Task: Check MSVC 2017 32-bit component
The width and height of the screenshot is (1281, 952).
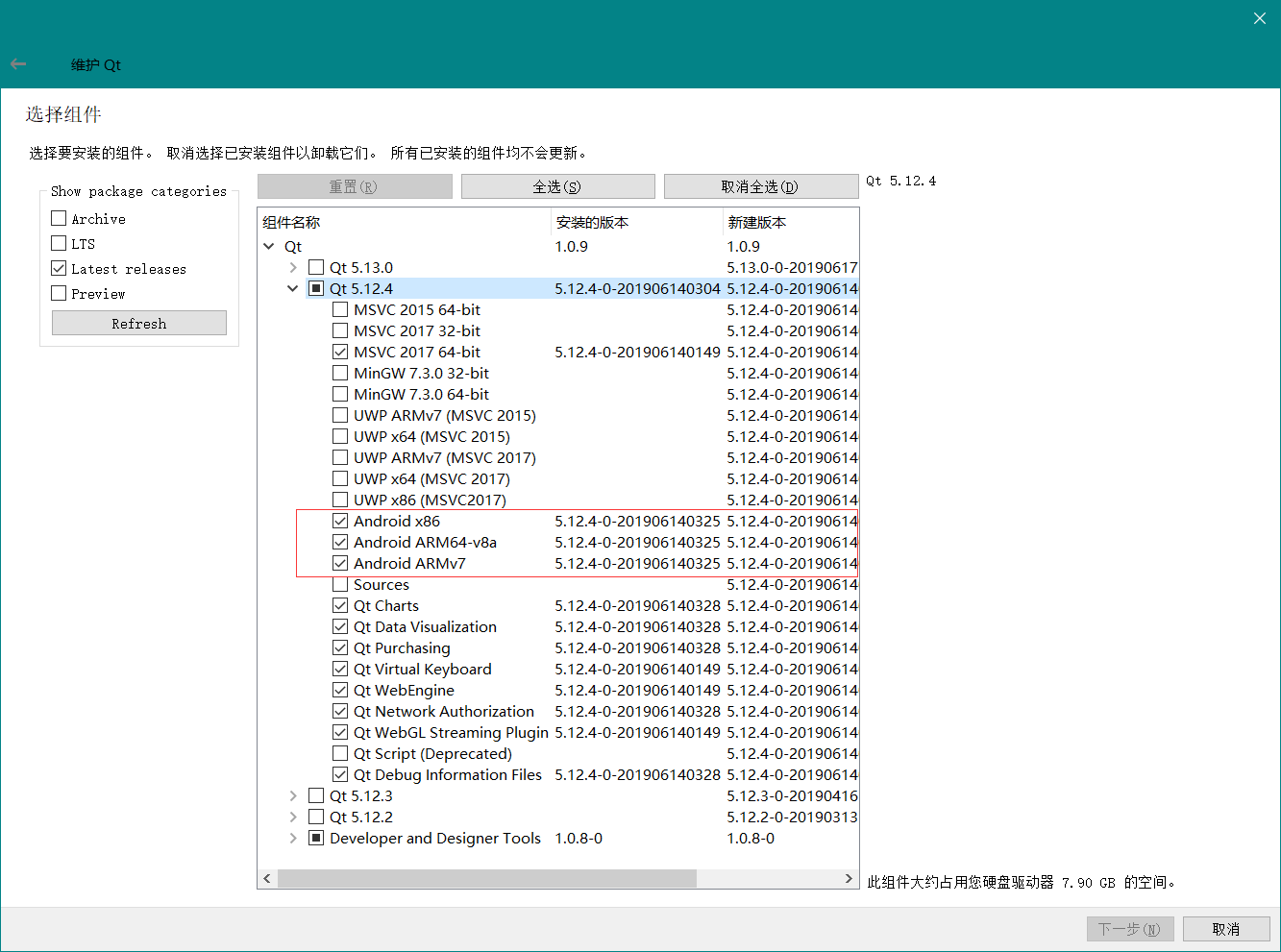Action: pos(340,330)
